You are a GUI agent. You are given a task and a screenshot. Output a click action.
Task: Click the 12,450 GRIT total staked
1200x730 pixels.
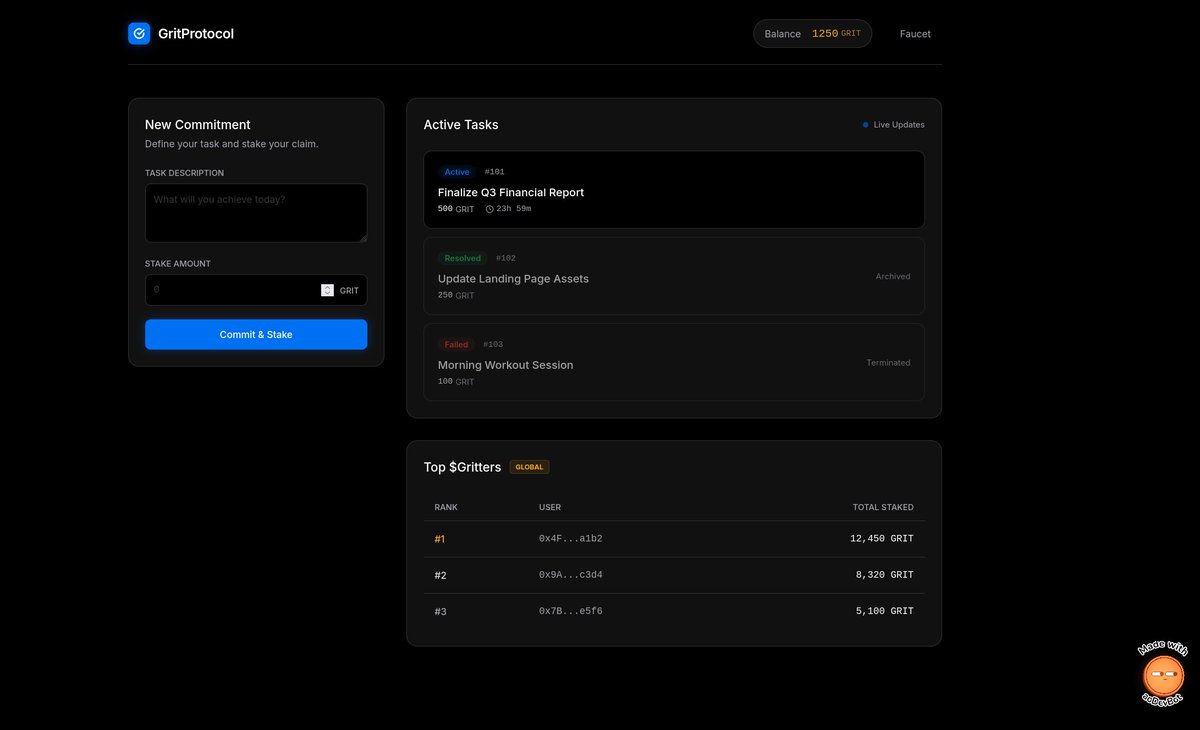coord(882,539)
